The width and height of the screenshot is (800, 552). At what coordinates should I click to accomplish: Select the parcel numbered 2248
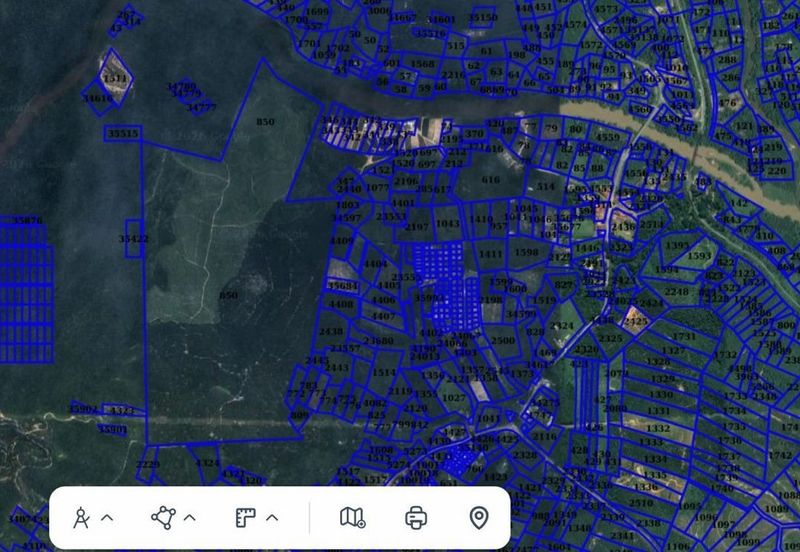[x=677, y=292]
